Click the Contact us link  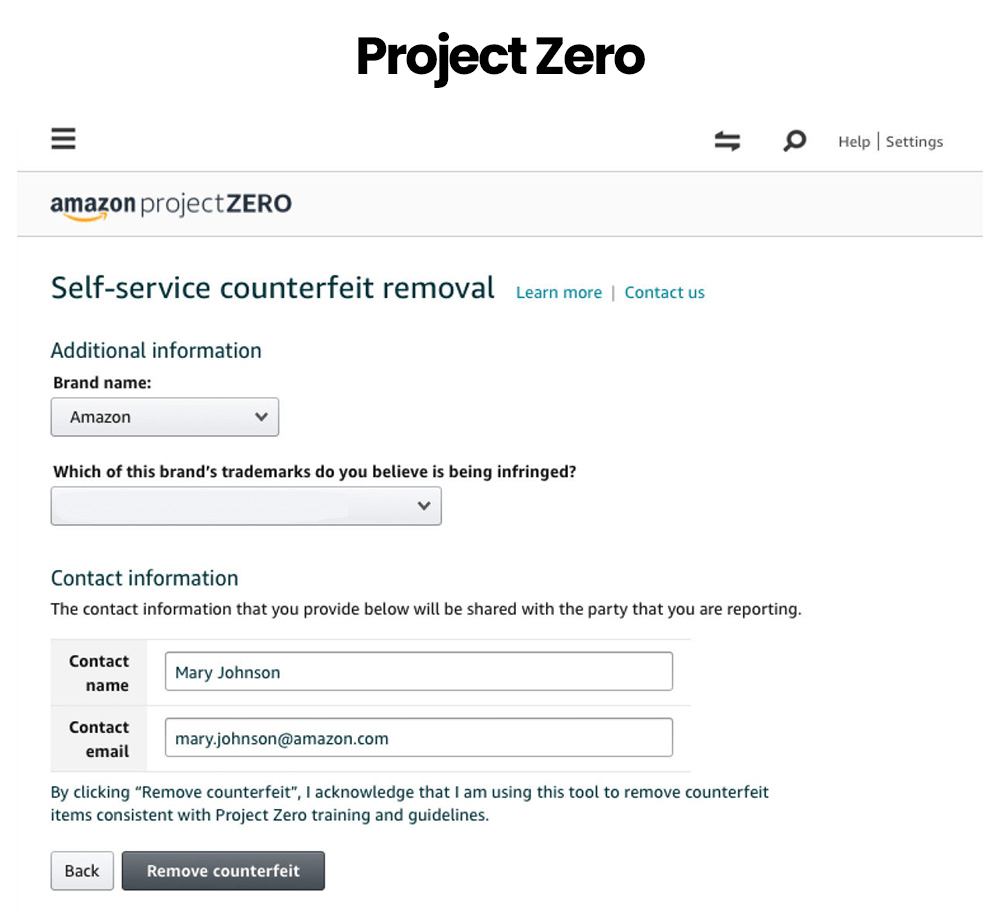(664, 292)
